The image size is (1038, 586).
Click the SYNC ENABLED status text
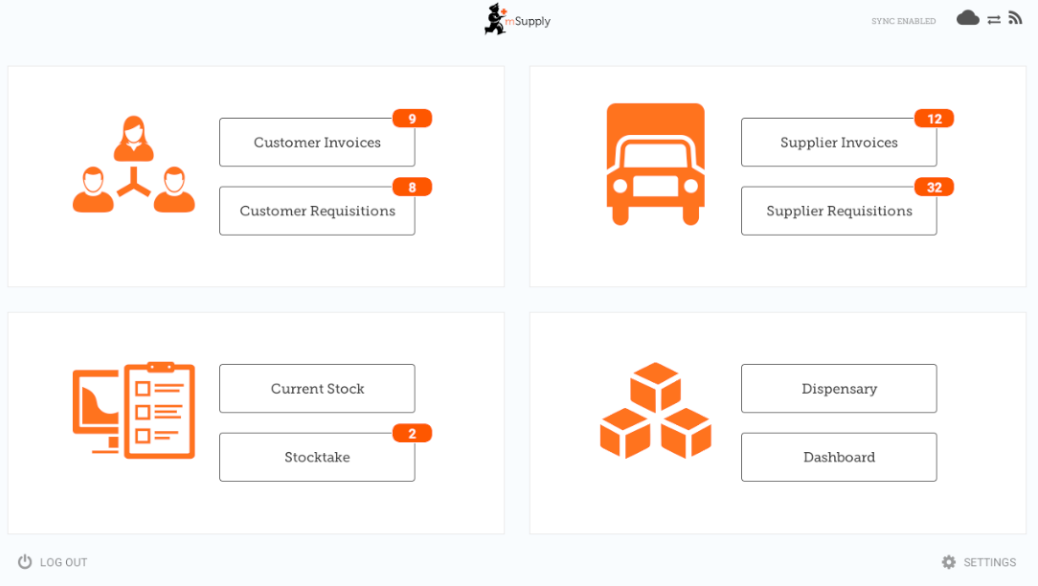coord(903,21)
